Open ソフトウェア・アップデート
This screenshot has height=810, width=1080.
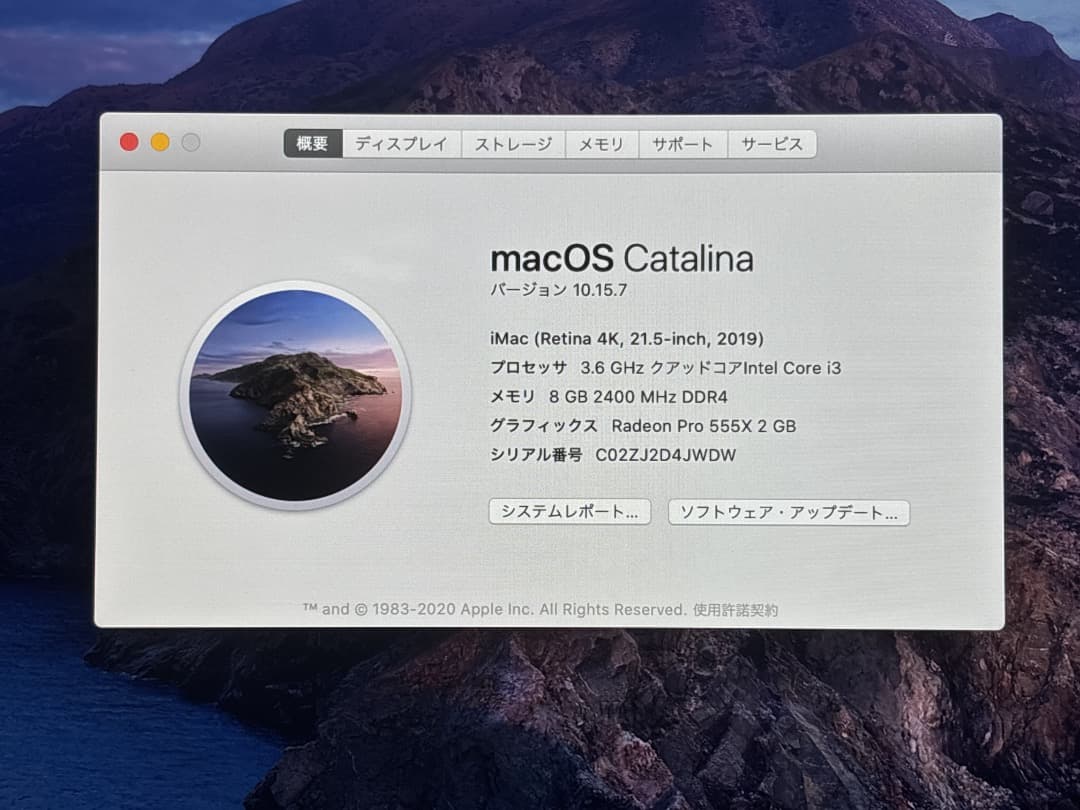789,513
